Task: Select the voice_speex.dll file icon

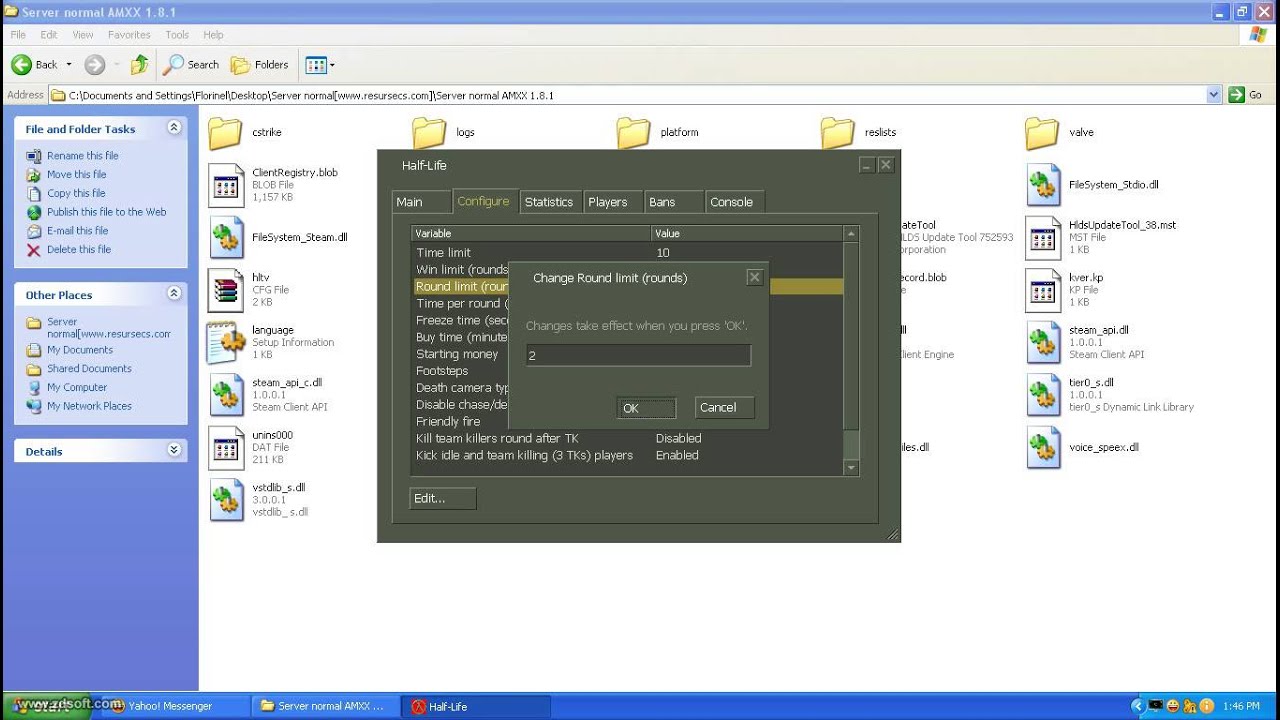Action: 1043,447
